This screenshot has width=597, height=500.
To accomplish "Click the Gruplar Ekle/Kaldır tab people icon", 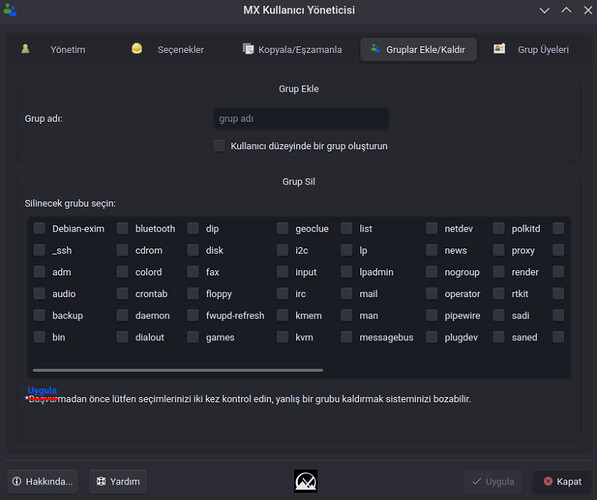I will tap(375, 49).
